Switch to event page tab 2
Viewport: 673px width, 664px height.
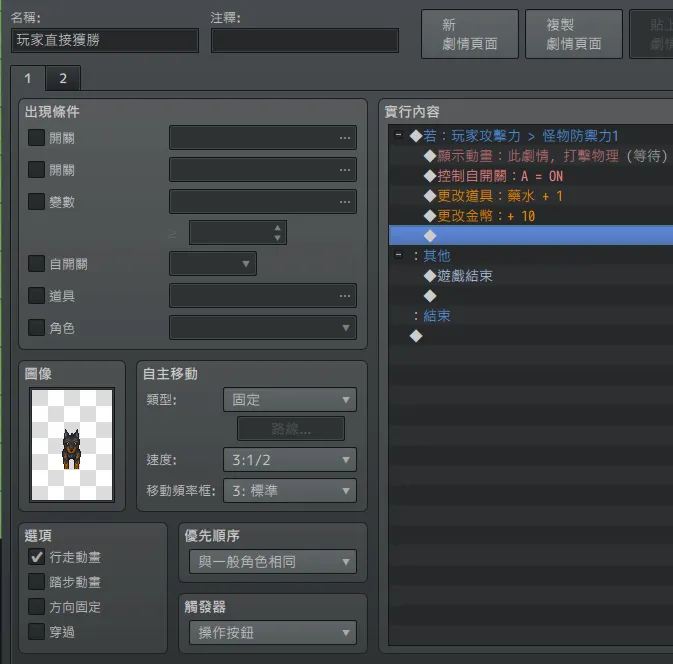pos(63,79)
